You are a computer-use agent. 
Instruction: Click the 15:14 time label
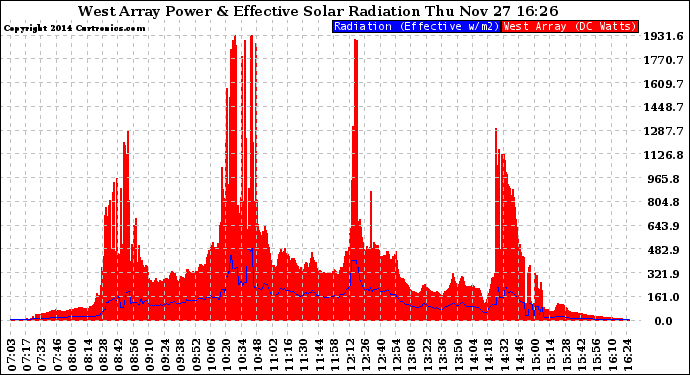550,354
